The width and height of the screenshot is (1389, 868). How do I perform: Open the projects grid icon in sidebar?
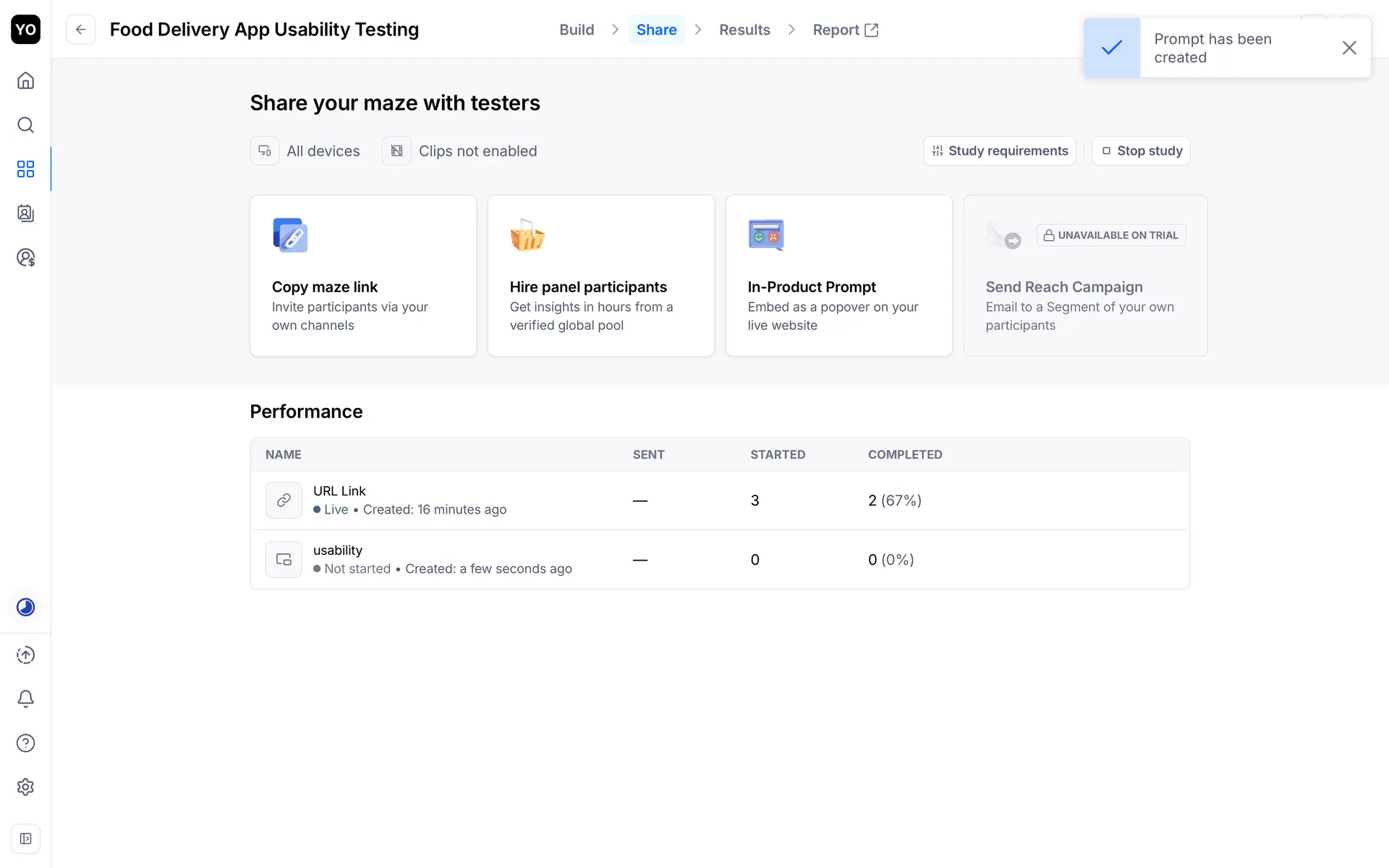coord(25,169)
